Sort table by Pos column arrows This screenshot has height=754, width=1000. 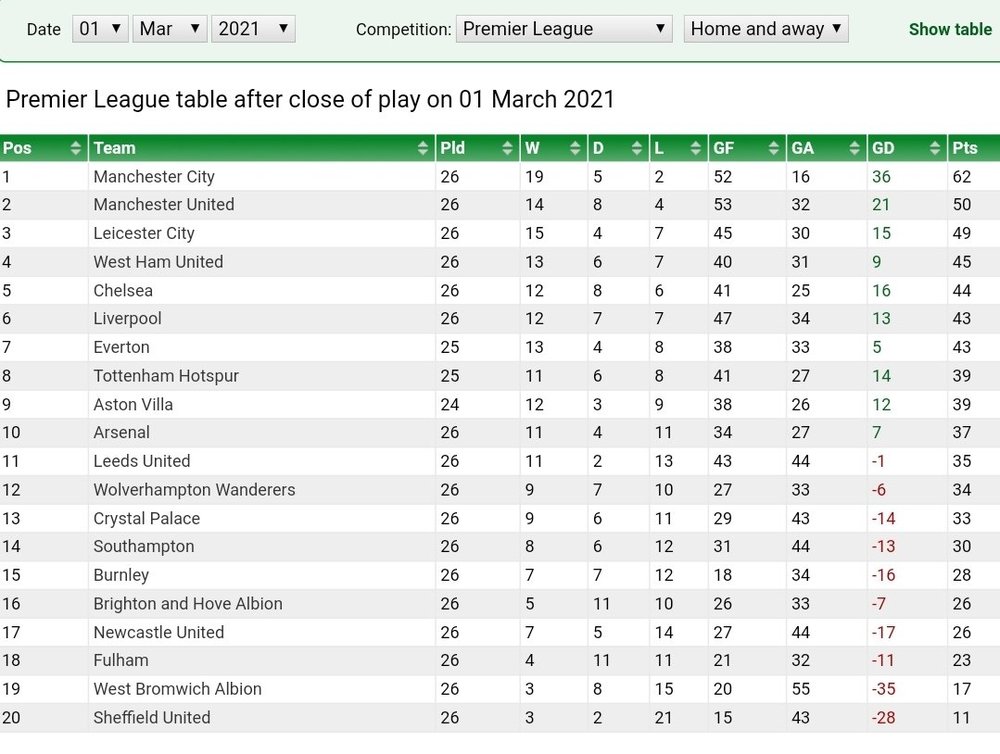tap(76, 148)
